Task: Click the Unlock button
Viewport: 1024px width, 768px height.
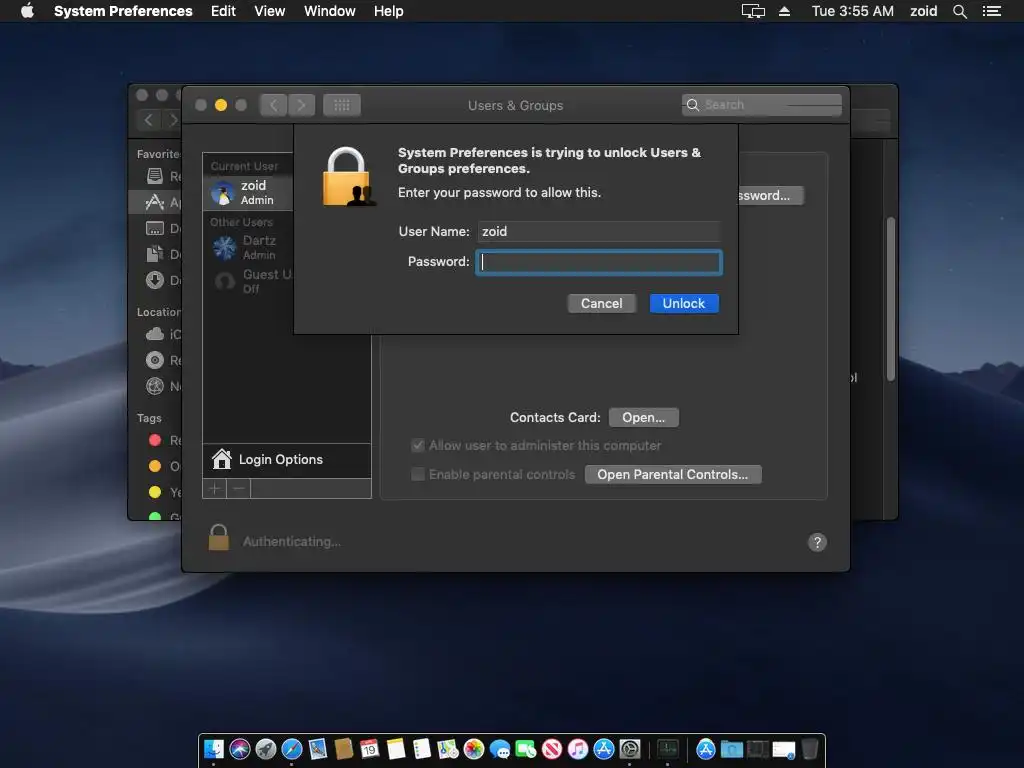Action: click(x=684, y=304)
